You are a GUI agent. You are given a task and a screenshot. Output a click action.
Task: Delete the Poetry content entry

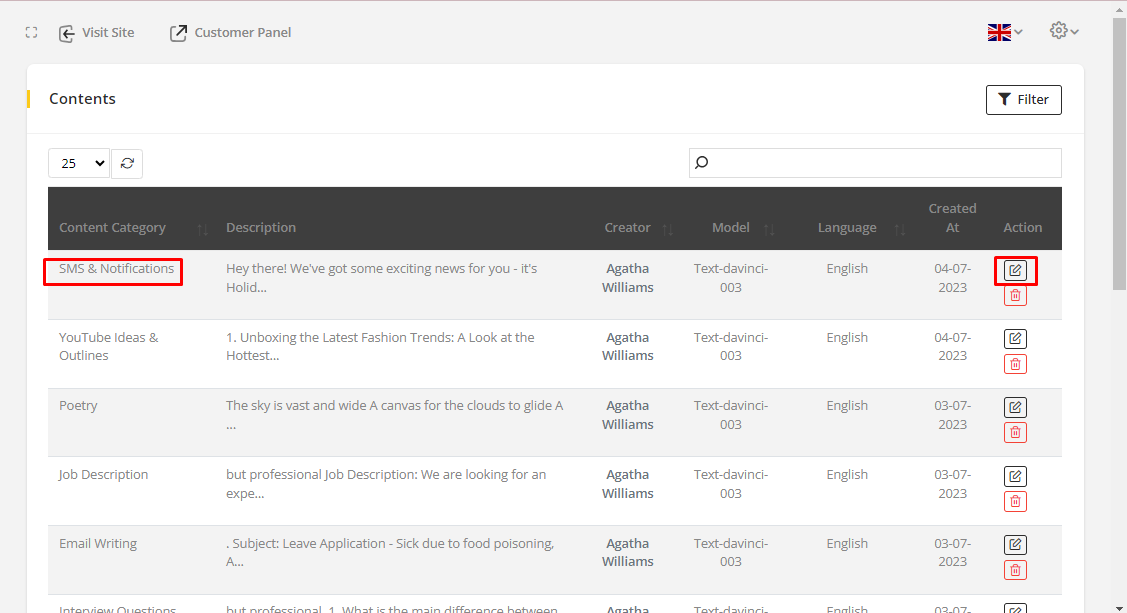pos(1015,432)
